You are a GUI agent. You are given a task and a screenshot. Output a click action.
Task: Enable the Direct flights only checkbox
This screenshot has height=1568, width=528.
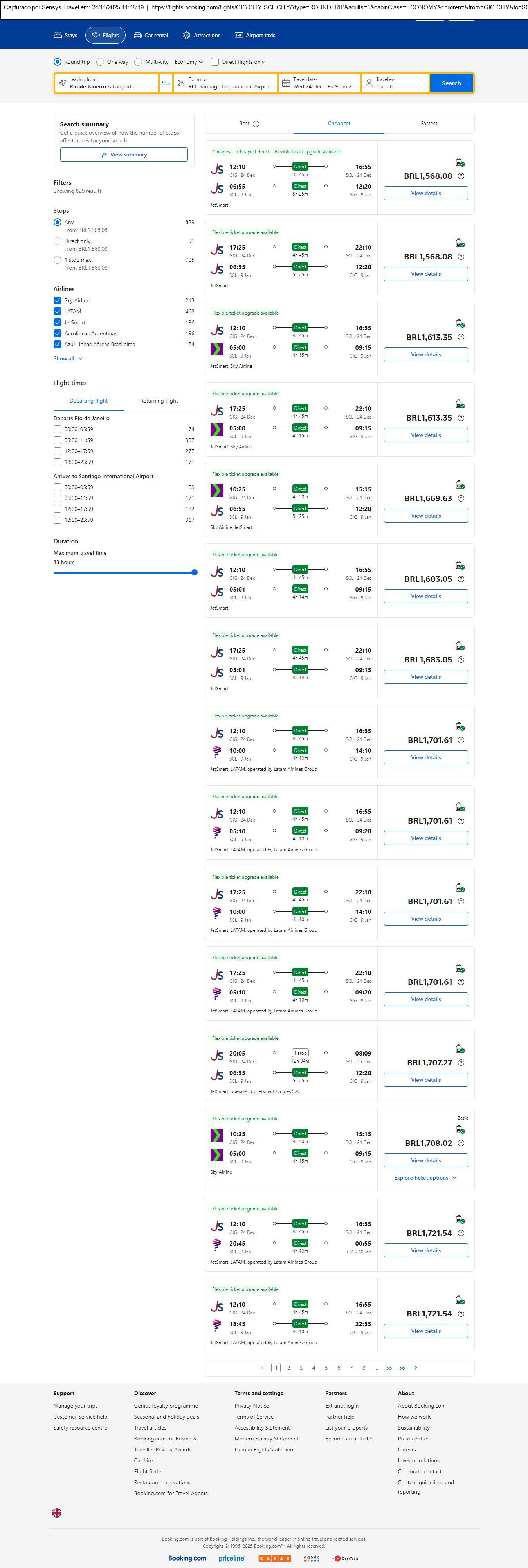[215, 62]
